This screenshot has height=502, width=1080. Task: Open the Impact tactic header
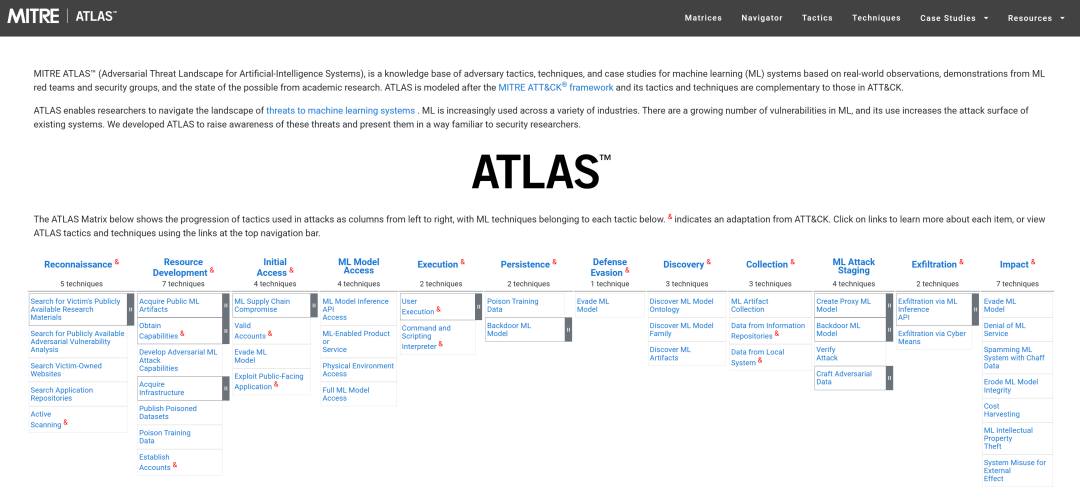1014,264
